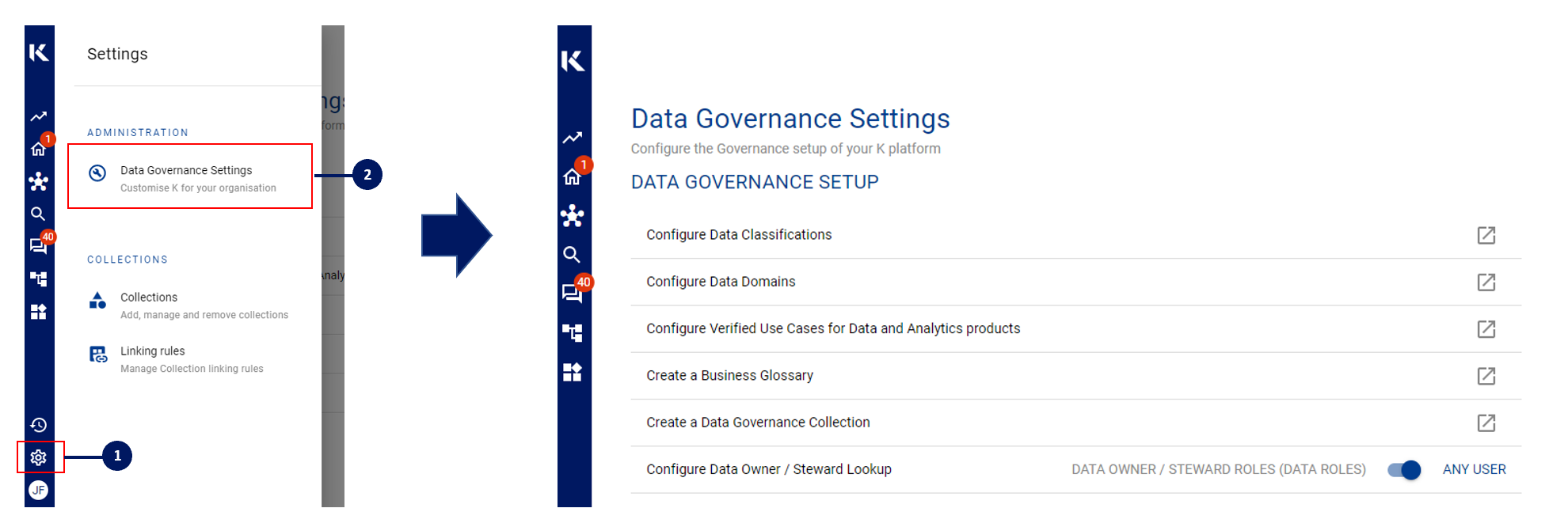Open Settings gear in left sidebar
This screenshot has width=1568, height=527.
pos(38,457)
